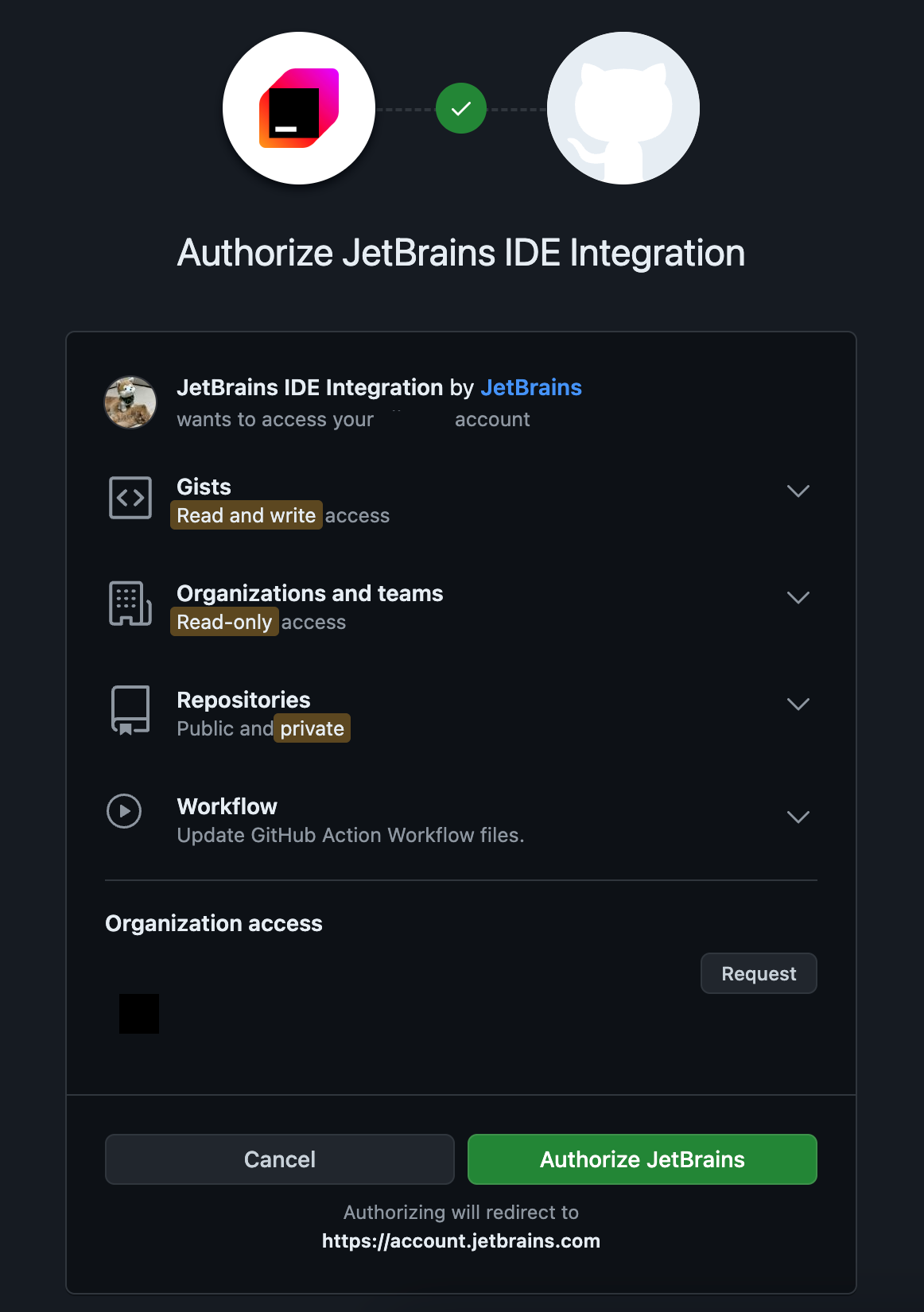Click 'Organization access' section heading
924x1312 pixels.
click(x=214, y=923)
